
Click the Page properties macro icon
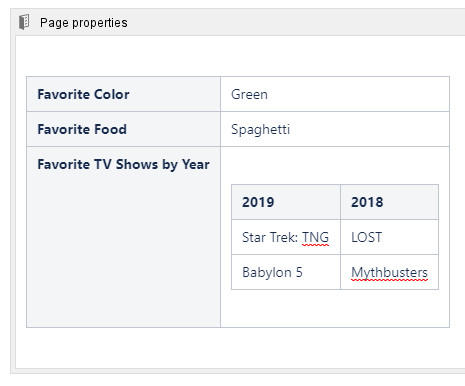click(24, 22)
